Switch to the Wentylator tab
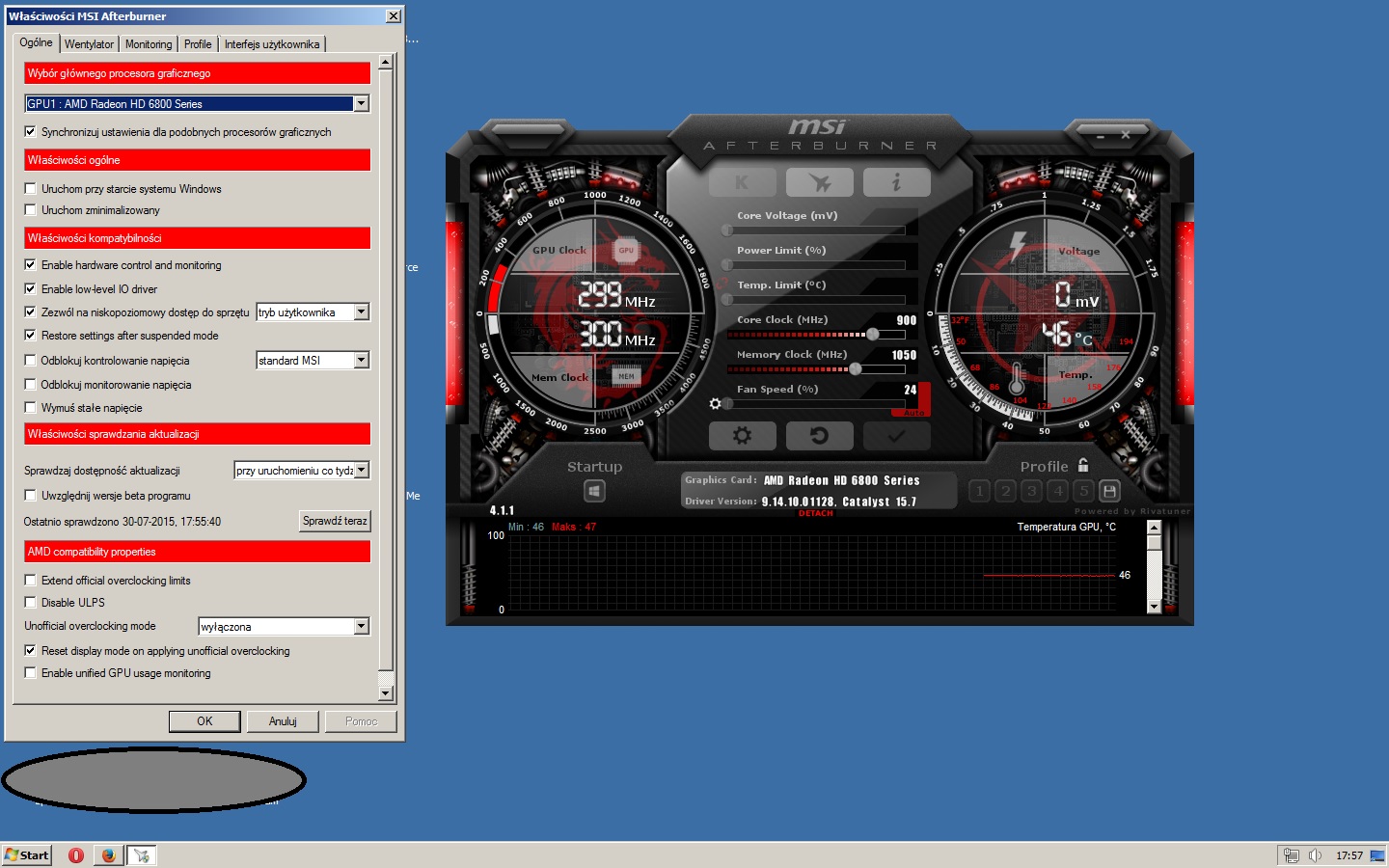 click(x=89, y=44)
